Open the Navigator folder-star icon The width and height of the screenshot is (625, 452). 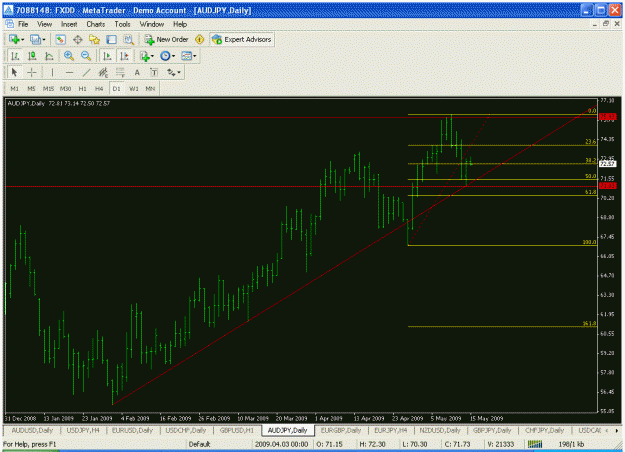tap(94, 39)
